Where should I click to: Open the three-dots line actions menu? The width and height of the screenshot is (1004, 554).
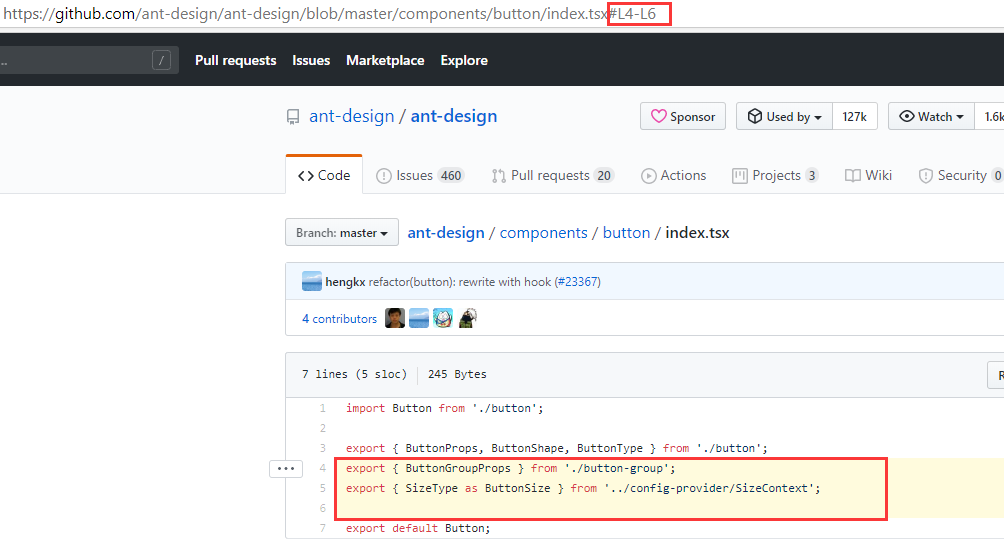click(x=286, y=469)
